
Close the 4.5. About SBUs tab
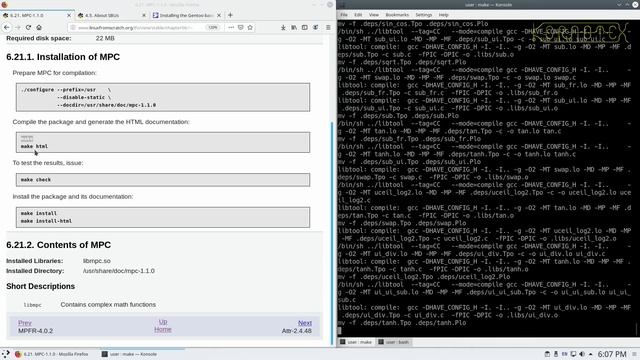(144, 16)
